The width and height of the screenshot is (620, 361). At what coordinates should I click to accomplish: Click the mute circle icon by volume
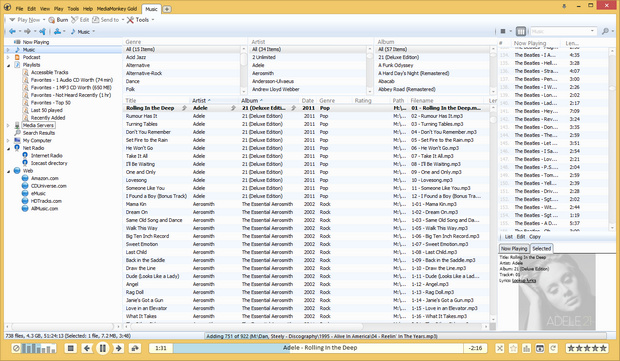(16, 348)
